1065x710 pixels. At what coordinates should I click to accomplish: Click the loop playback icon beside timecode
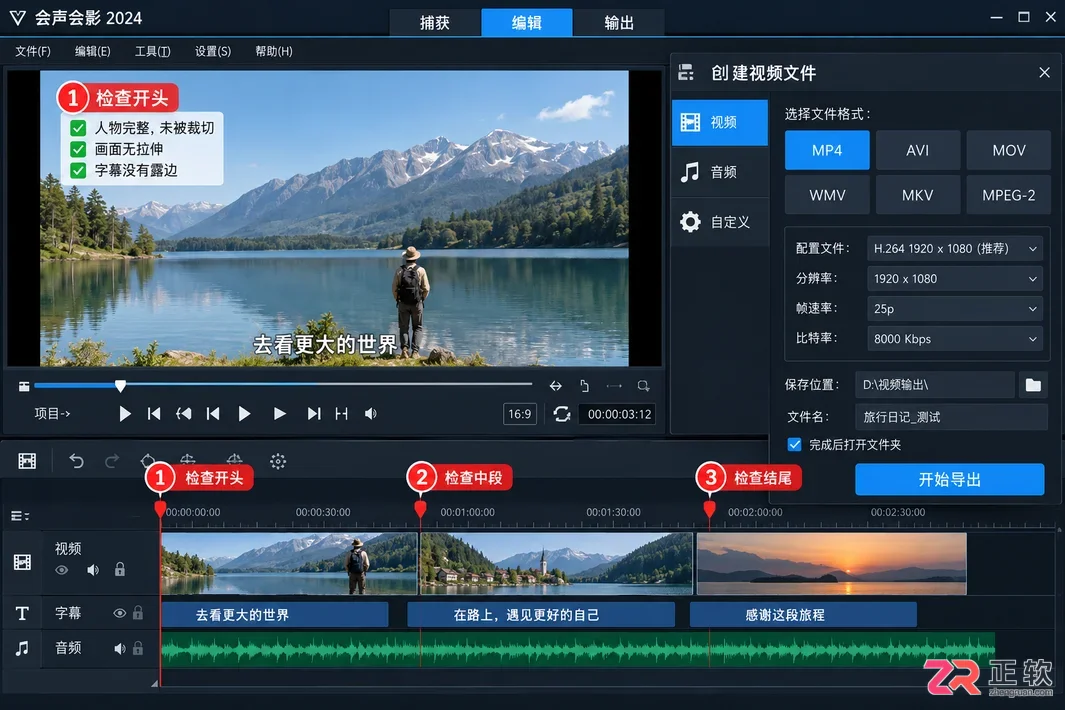(x=562, y=414)
